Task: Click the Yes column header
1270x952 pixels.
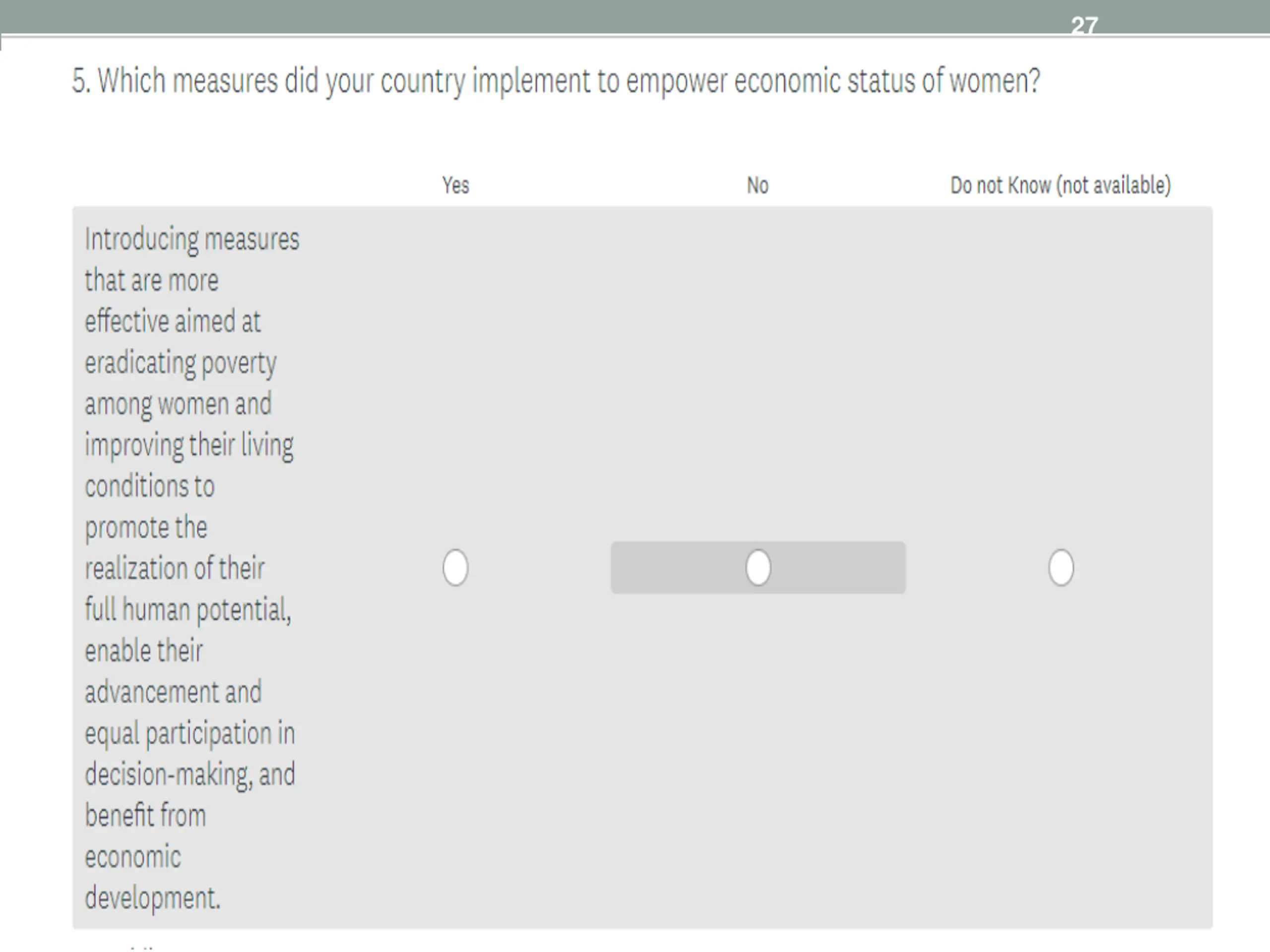Action: [x=455, y=185]
